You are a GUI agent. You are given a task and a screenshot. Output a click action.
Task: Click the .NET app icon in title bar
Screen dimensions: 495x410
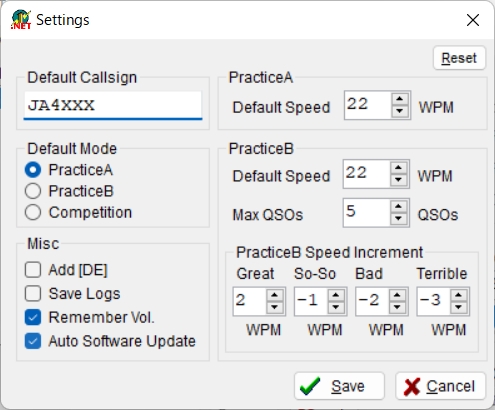tap(21, 20)
